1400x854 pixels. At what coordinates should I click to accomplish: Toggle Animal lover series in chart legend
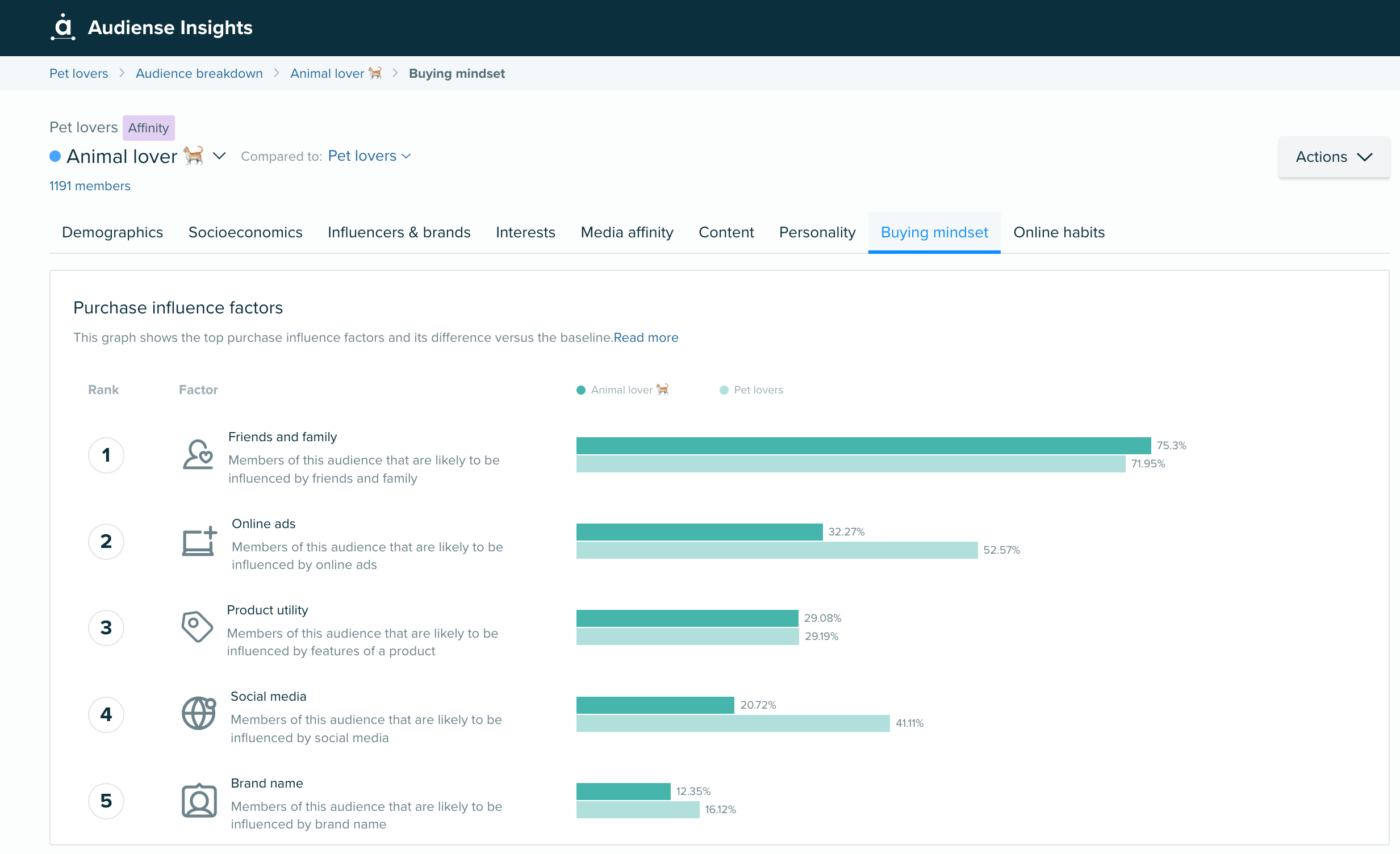click(622, 390)
